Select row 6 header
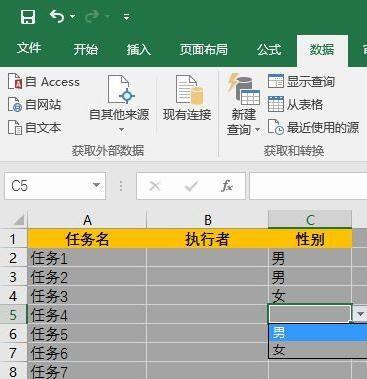This screenshot has height=379, width=367. [13, 334]
